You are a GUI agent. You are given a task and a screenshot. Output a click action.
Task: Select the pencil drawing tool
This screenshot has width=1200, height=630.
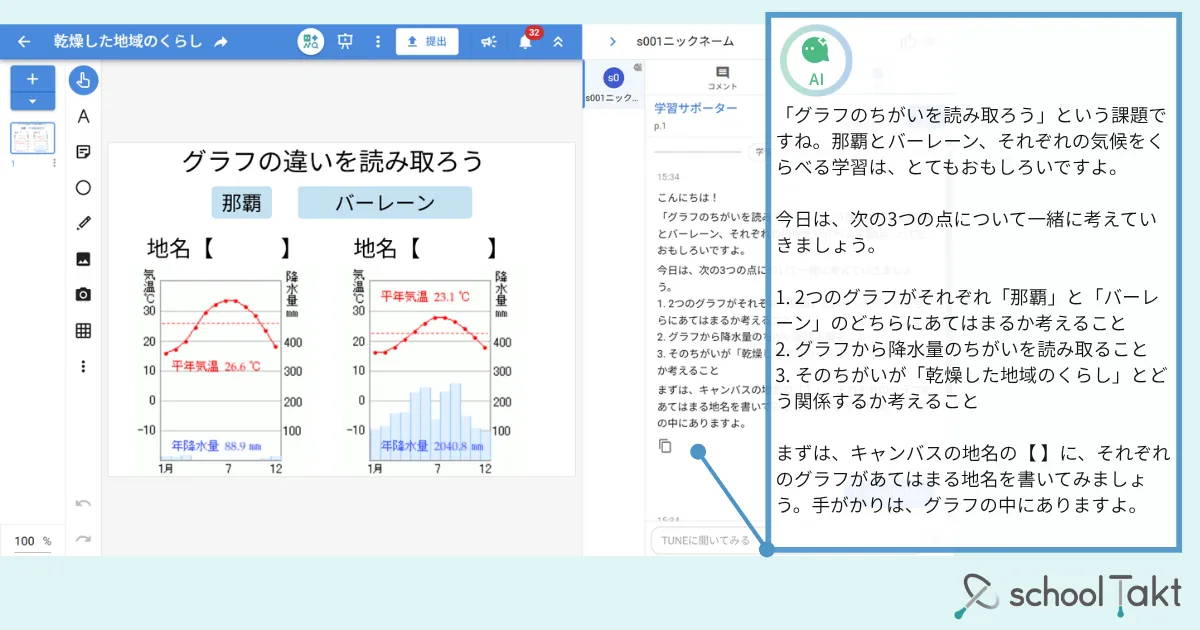point(83,223)
